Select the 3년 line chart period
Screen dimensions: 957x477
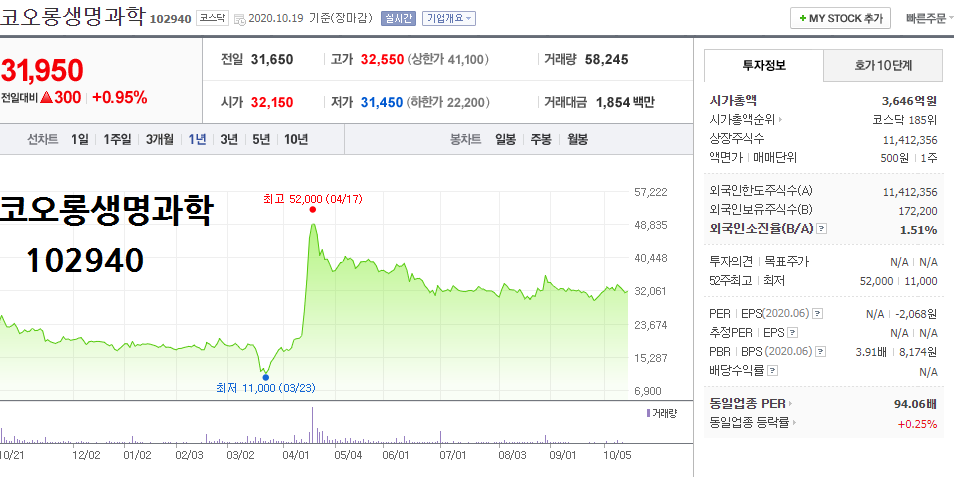pyautogui.click(x=229, y=139)
